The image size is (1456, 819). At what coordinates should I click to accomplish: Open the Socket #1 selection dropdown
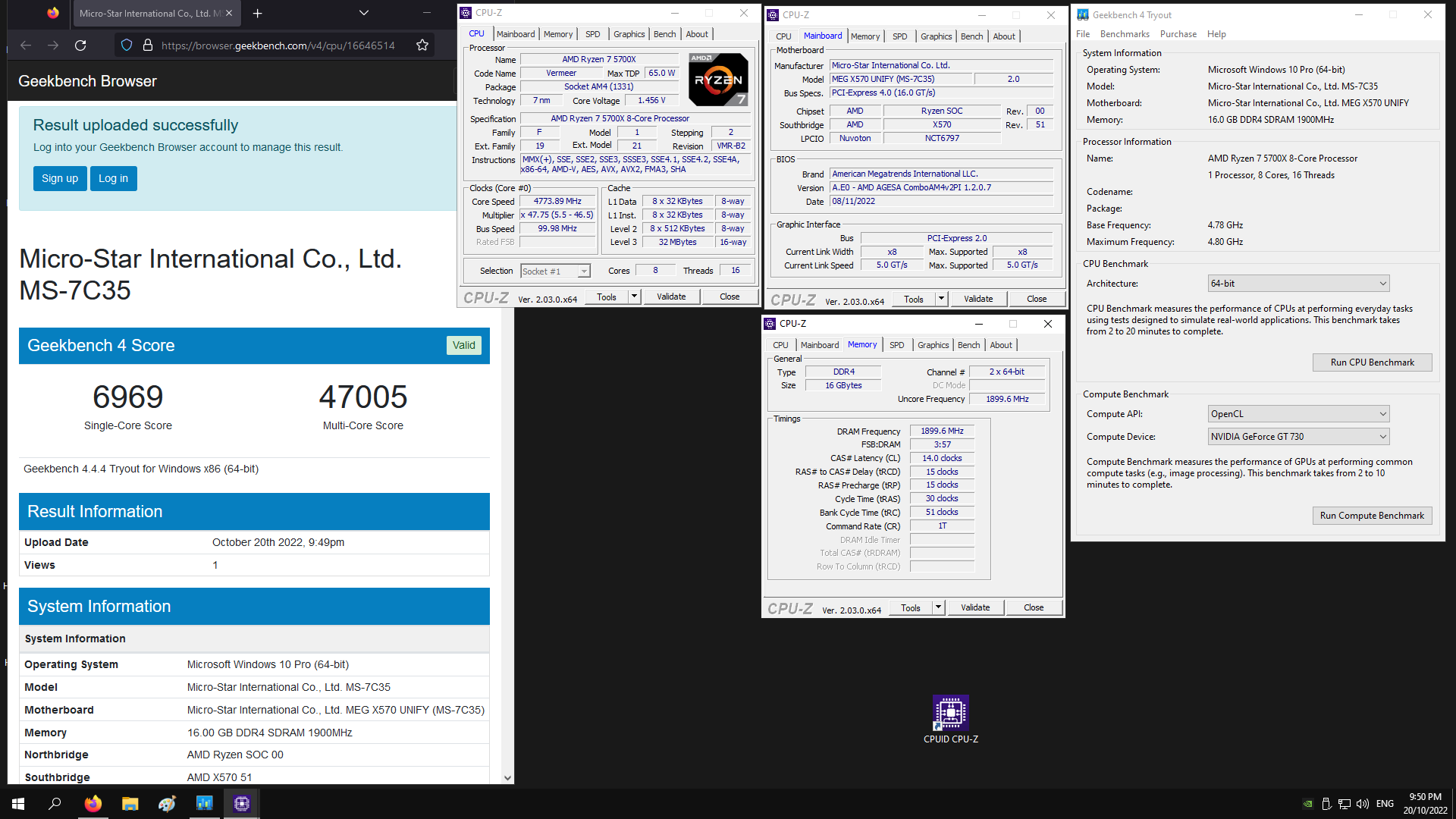555,271
